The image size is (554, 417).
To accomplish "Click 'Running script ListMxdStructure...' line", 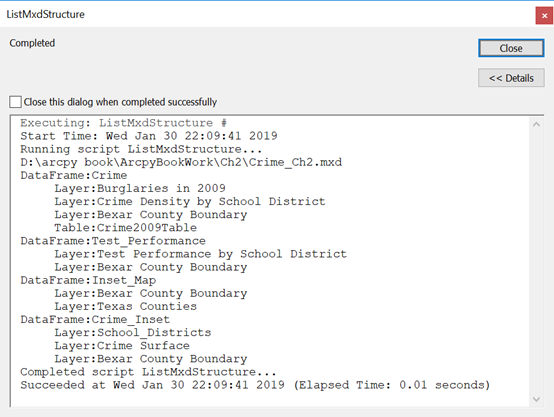I will pyautogui.click(x=141, y=149).
